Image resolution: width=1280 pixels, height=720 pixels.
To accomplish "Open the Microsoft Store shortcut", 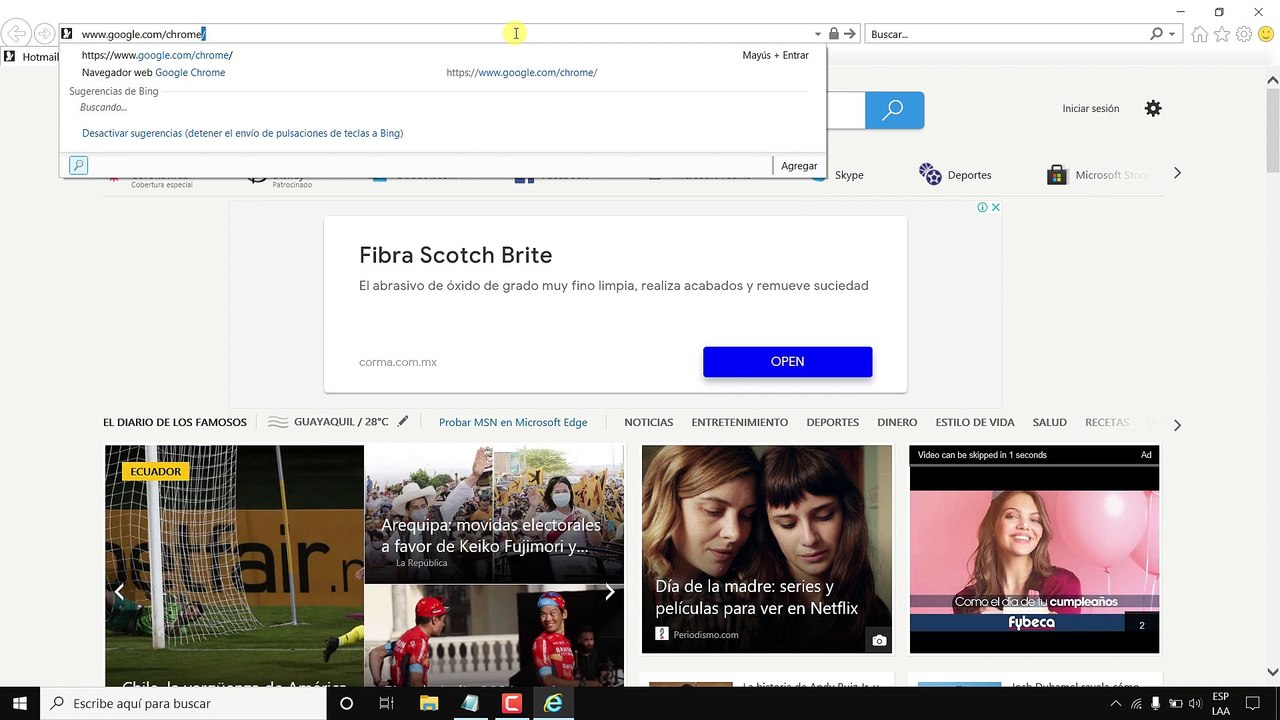I will click(1097, 175).
